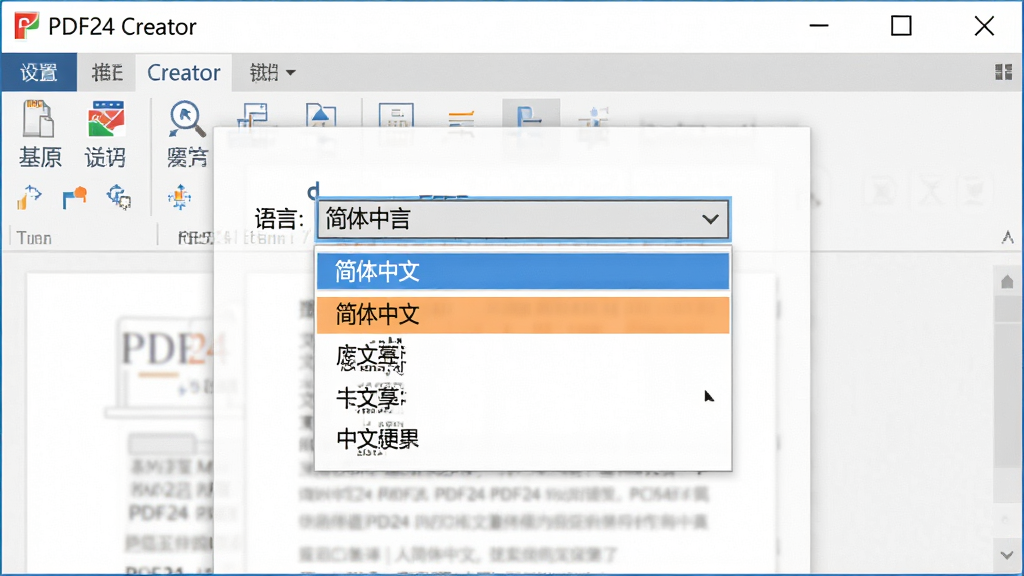
Task: Click the small orange rotate-arrow icon
Action: point(29,197)
